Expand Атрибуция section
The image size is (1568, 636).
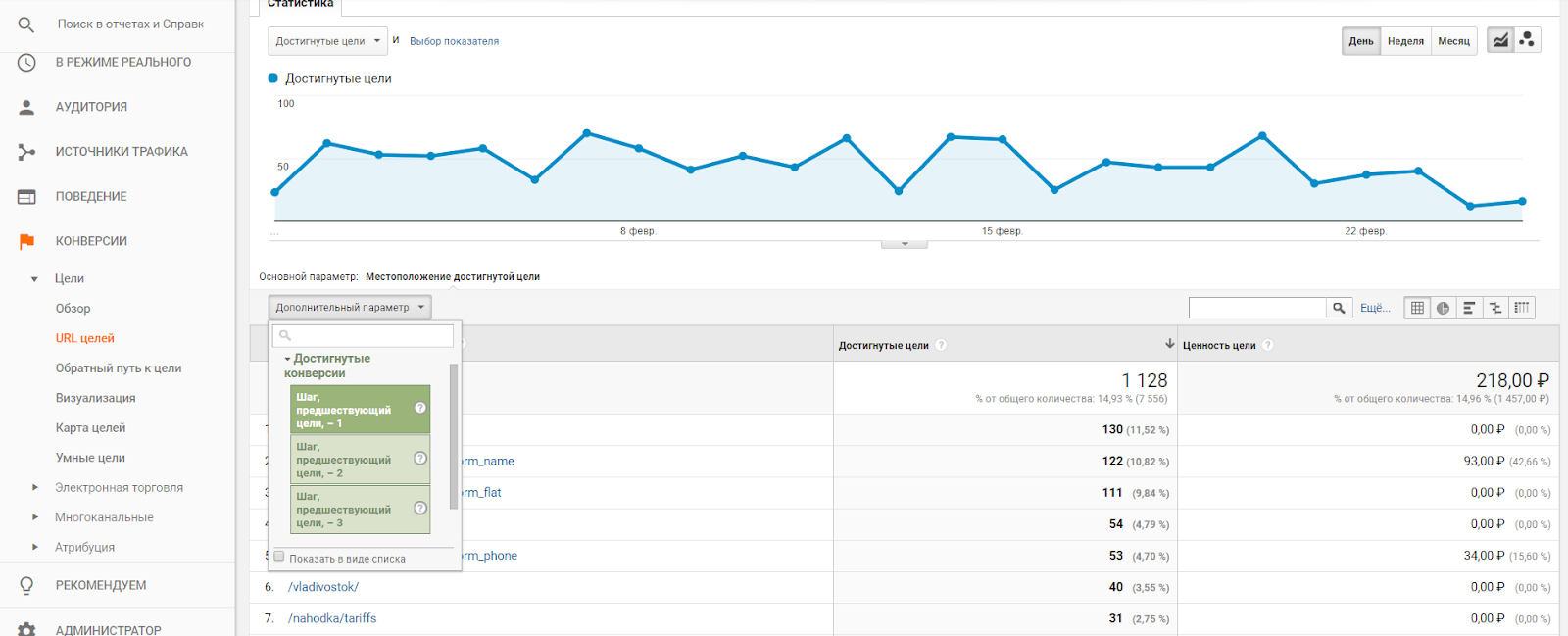pyautogui.click(x=35, y=547)
